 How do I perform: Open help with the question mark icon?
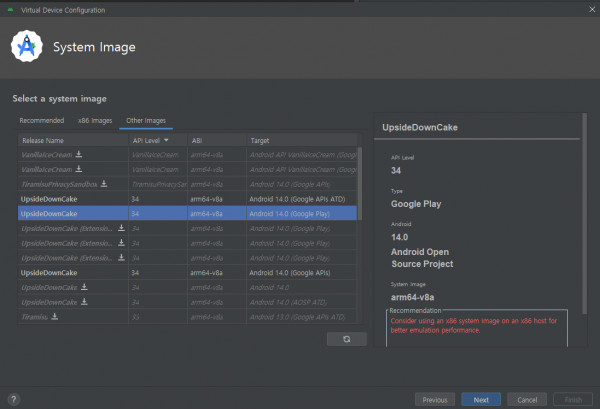(14, 399)
